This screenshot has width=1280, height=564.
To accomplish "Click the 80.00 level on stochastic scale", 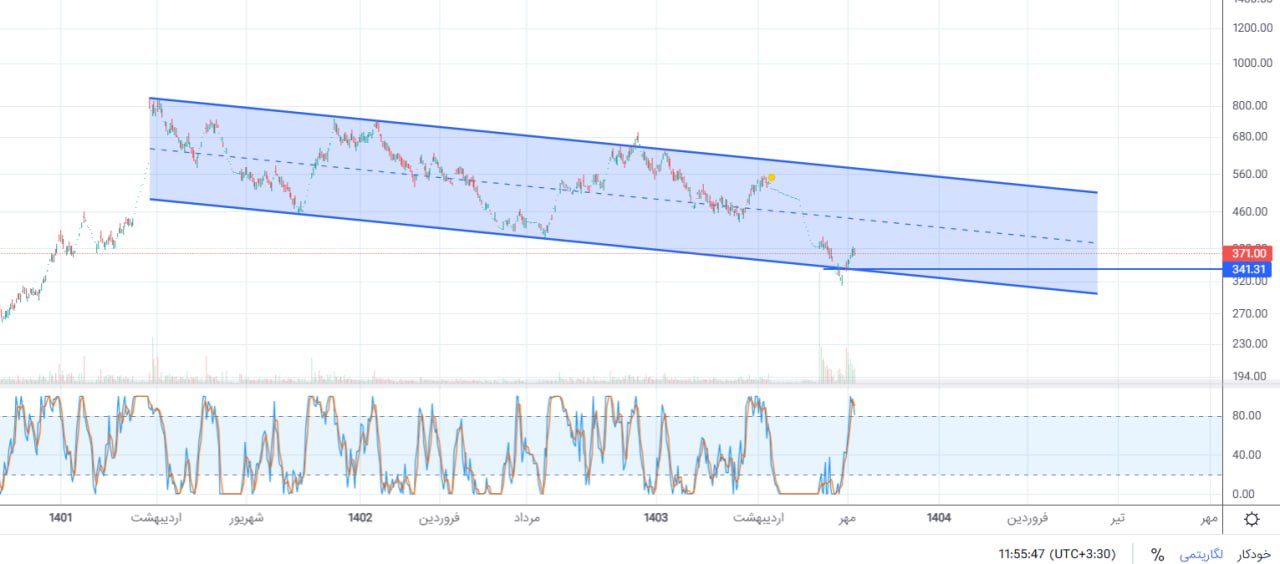I will click(x=1245, y=415).
